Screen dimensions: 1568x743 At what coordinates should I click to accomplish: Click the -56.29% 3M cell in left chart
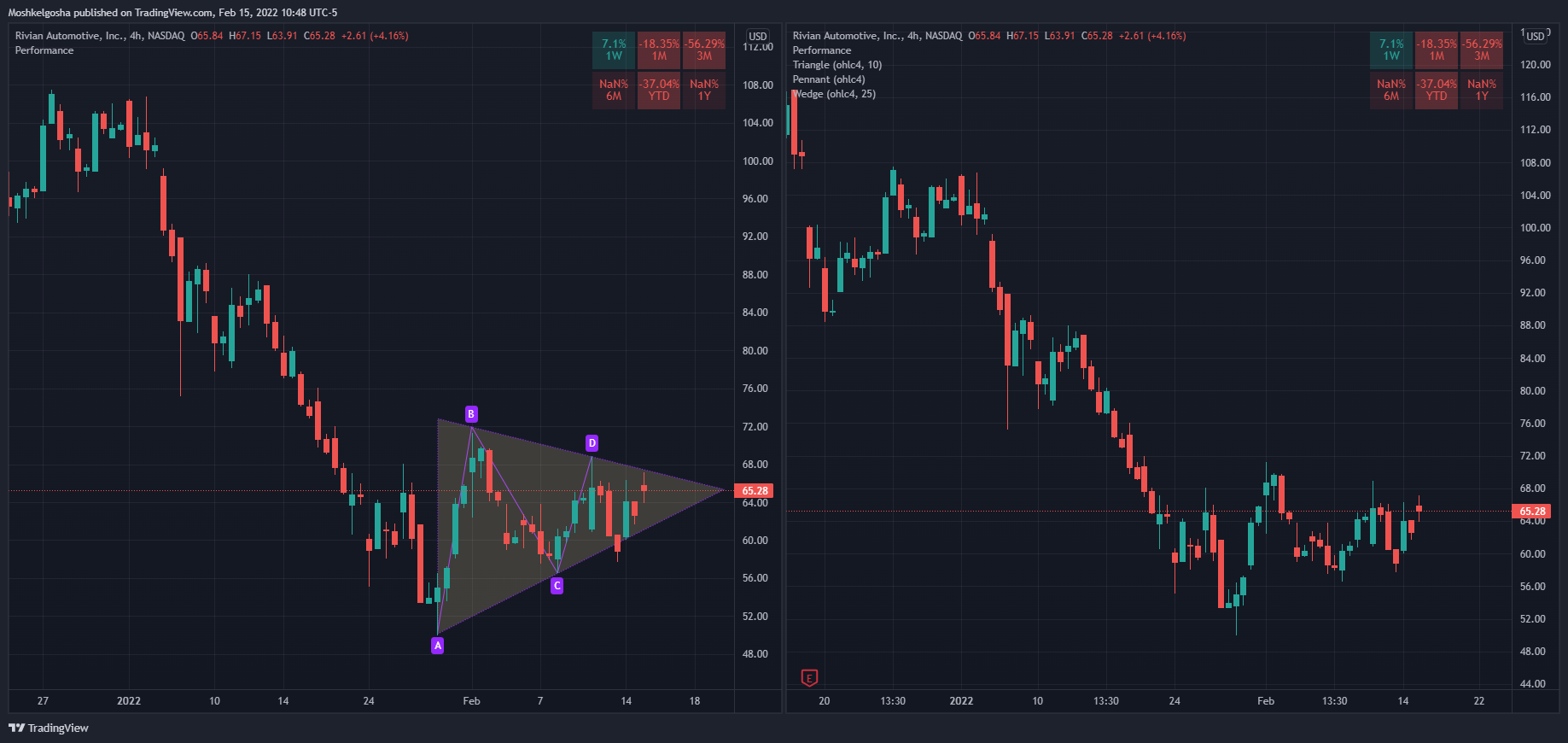pyautogui.click(x=704, y=50)
